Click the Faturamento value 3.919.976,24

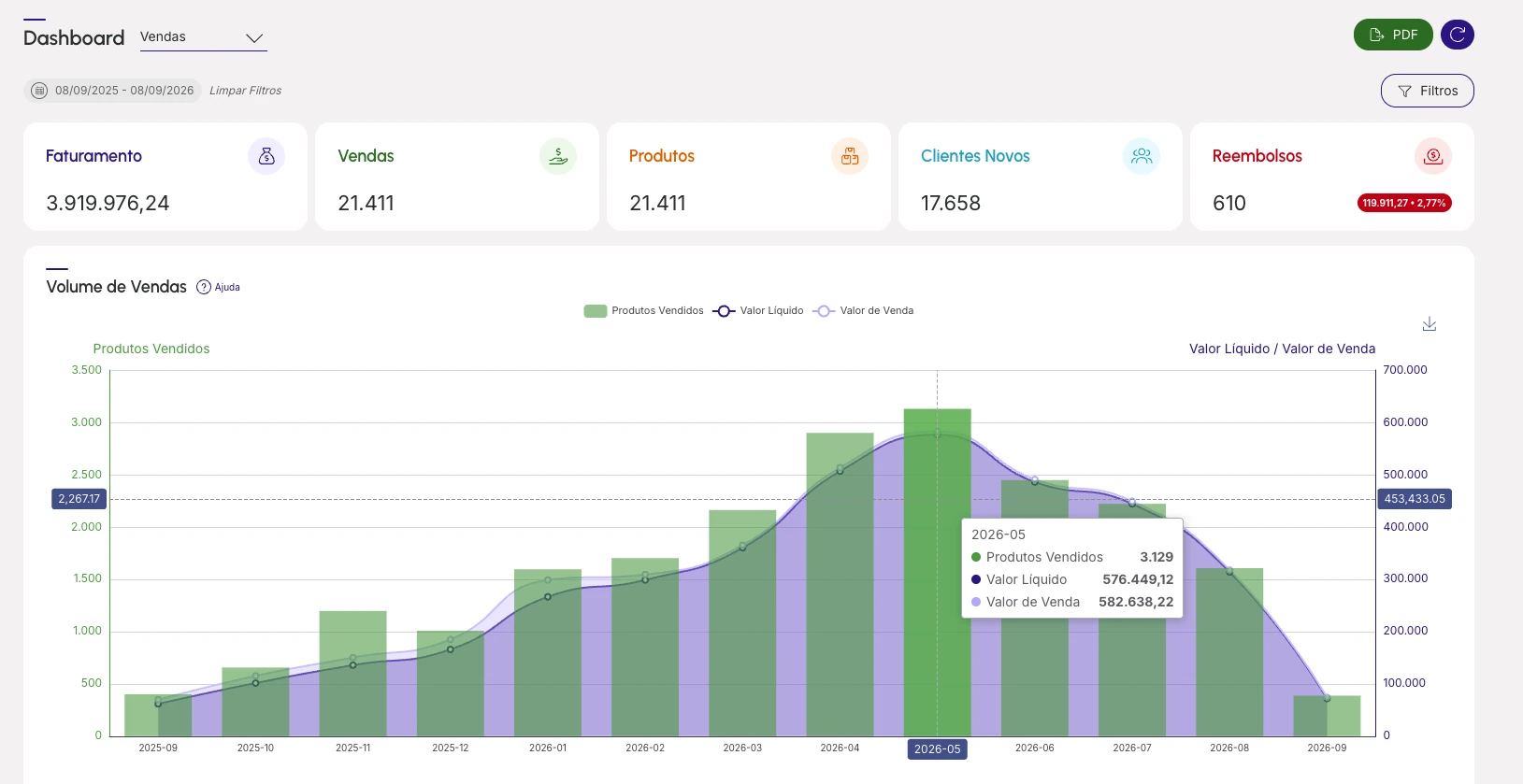(108, 203)
